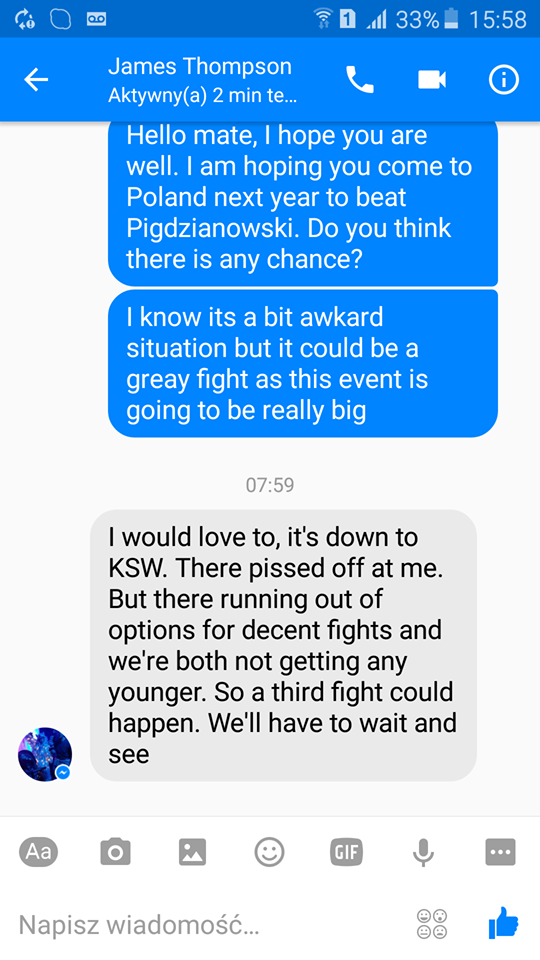Tap the microphone to record voice message
The height and width of the screenshot is (960, 540).
click(423, 852)
